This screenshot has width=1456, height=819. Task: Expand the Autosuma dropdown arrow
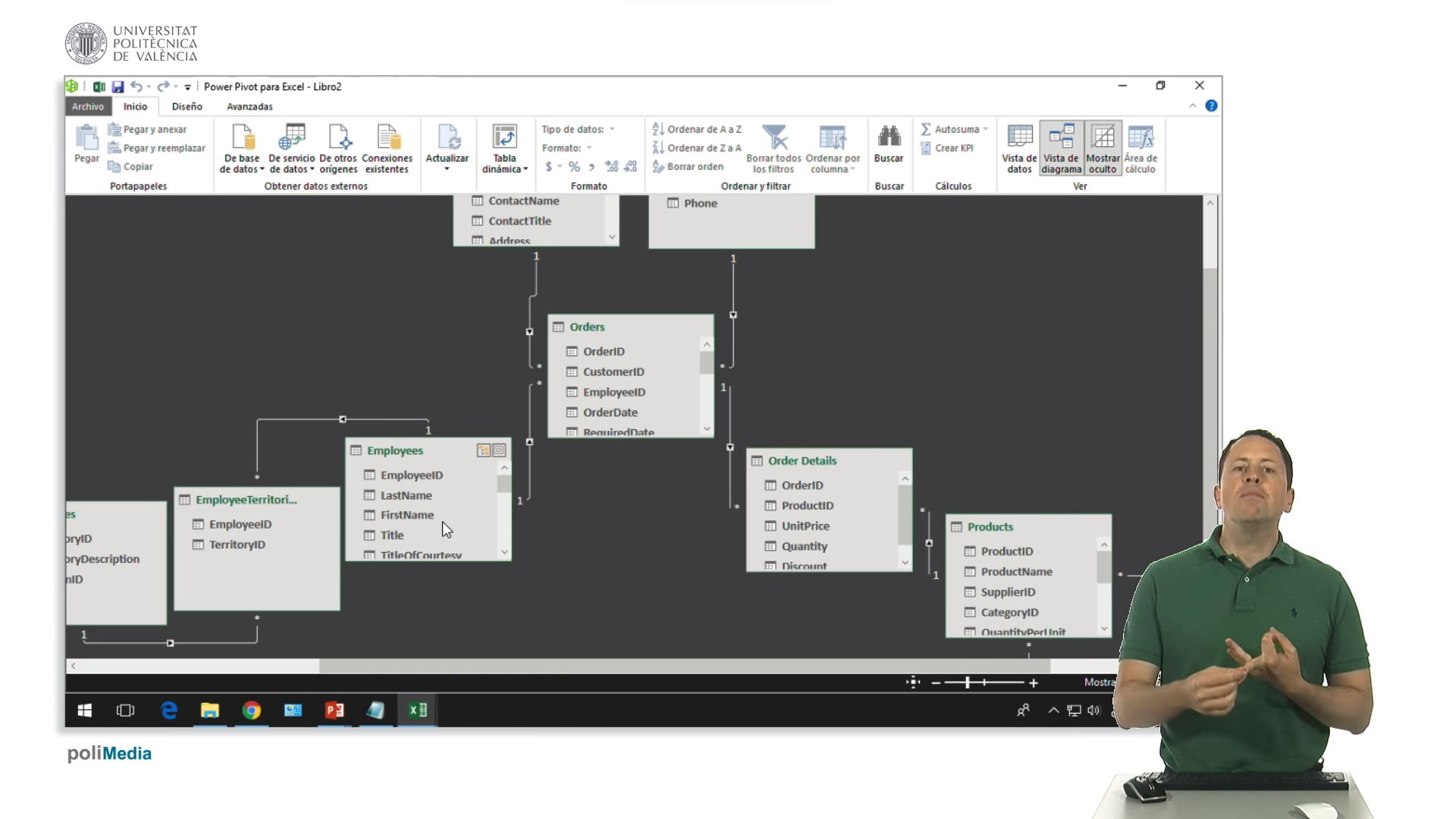coord(985,130)
